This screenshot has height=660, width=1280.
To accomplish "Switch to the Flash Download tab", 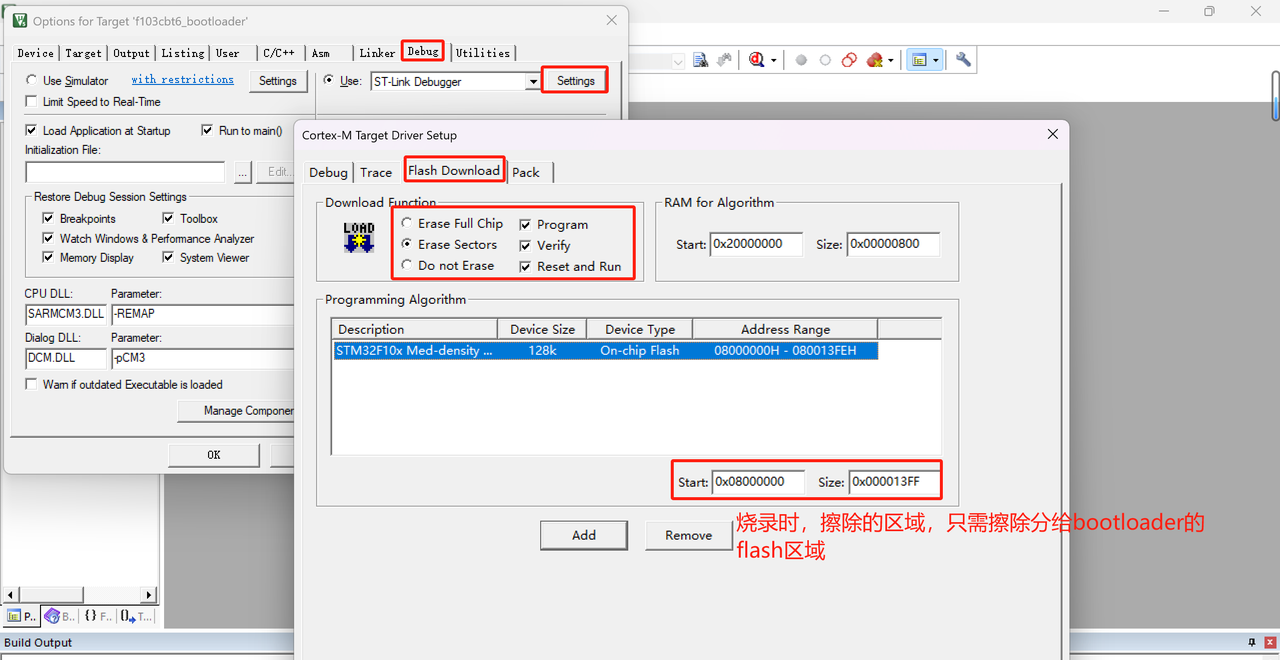I will pyautogui.click(x=454, y=170).
